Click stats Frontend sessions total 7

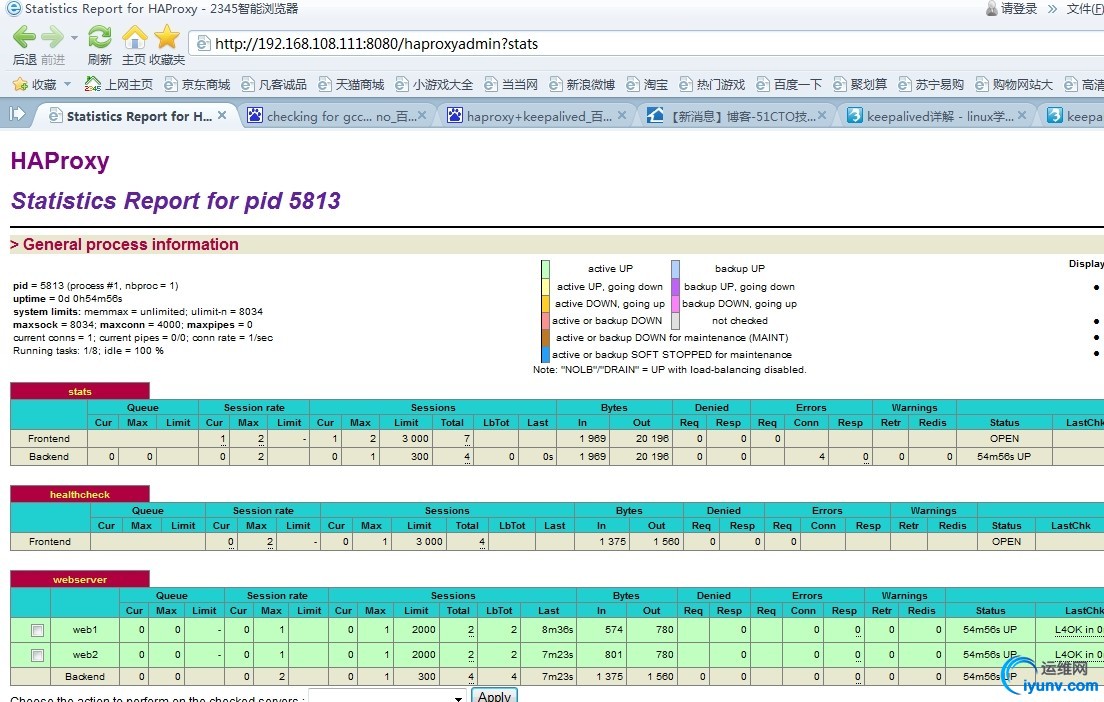pos(467,439)
